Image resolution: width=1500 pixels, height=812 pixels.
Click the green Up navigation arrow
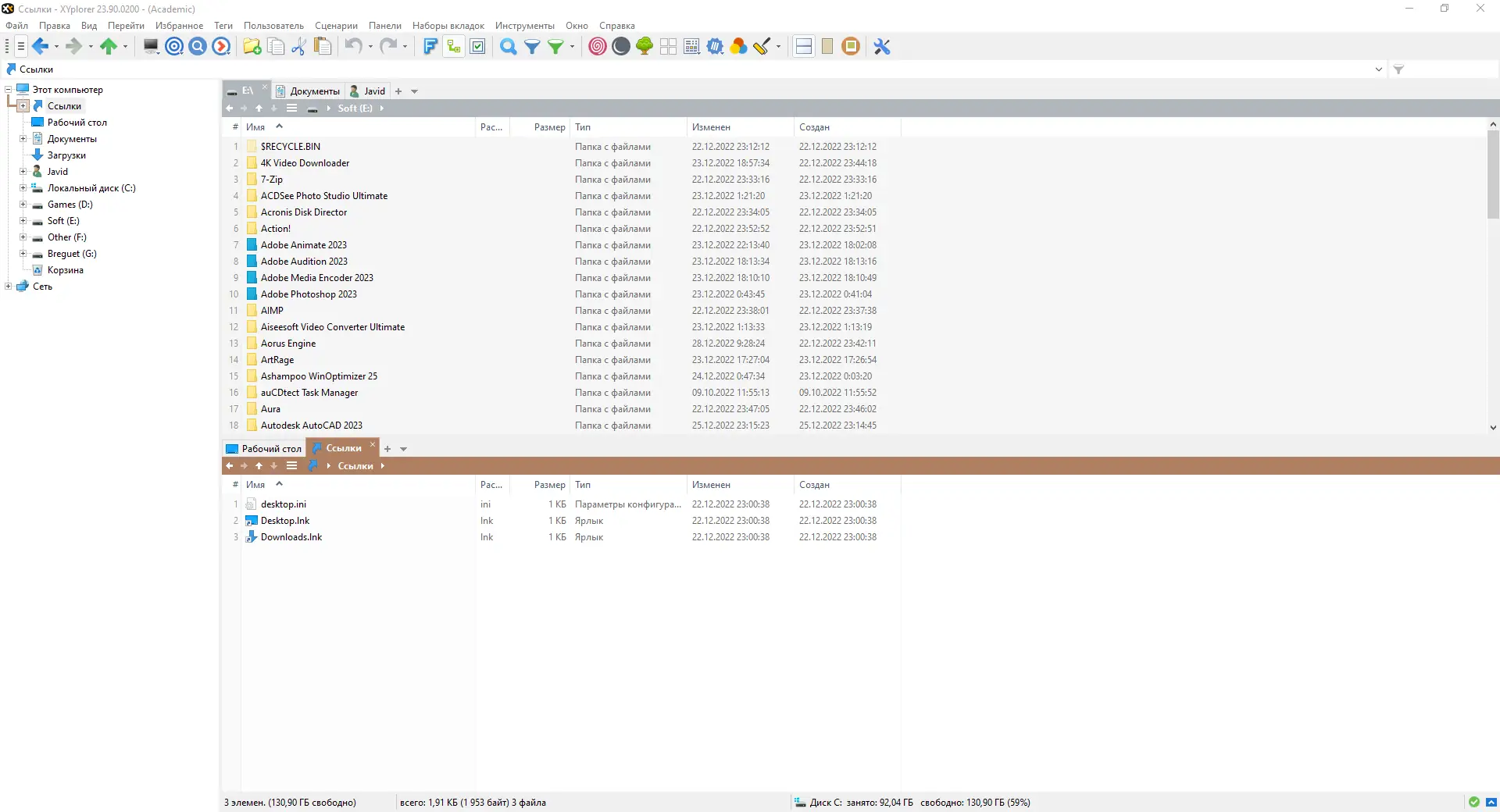pos(109,46)
